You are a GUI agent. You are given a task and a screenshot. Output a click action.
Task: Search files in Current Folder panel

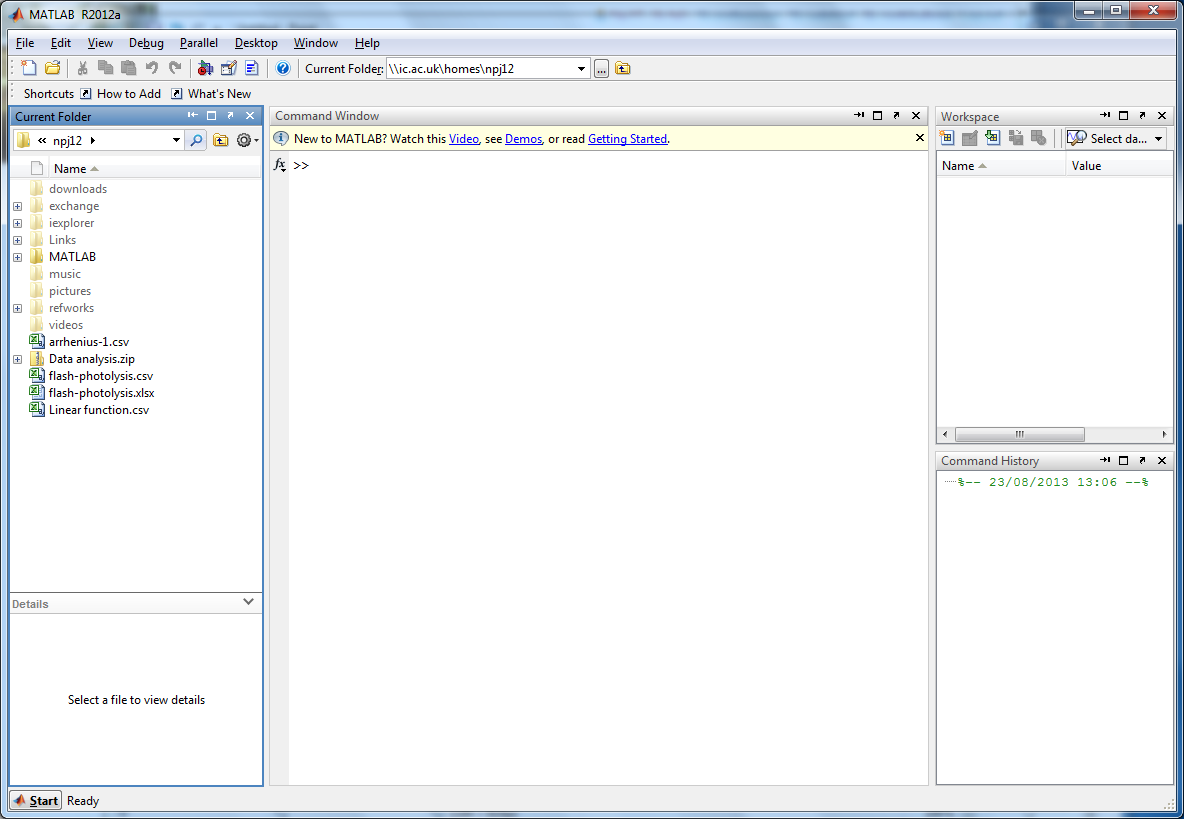point(196,140)
